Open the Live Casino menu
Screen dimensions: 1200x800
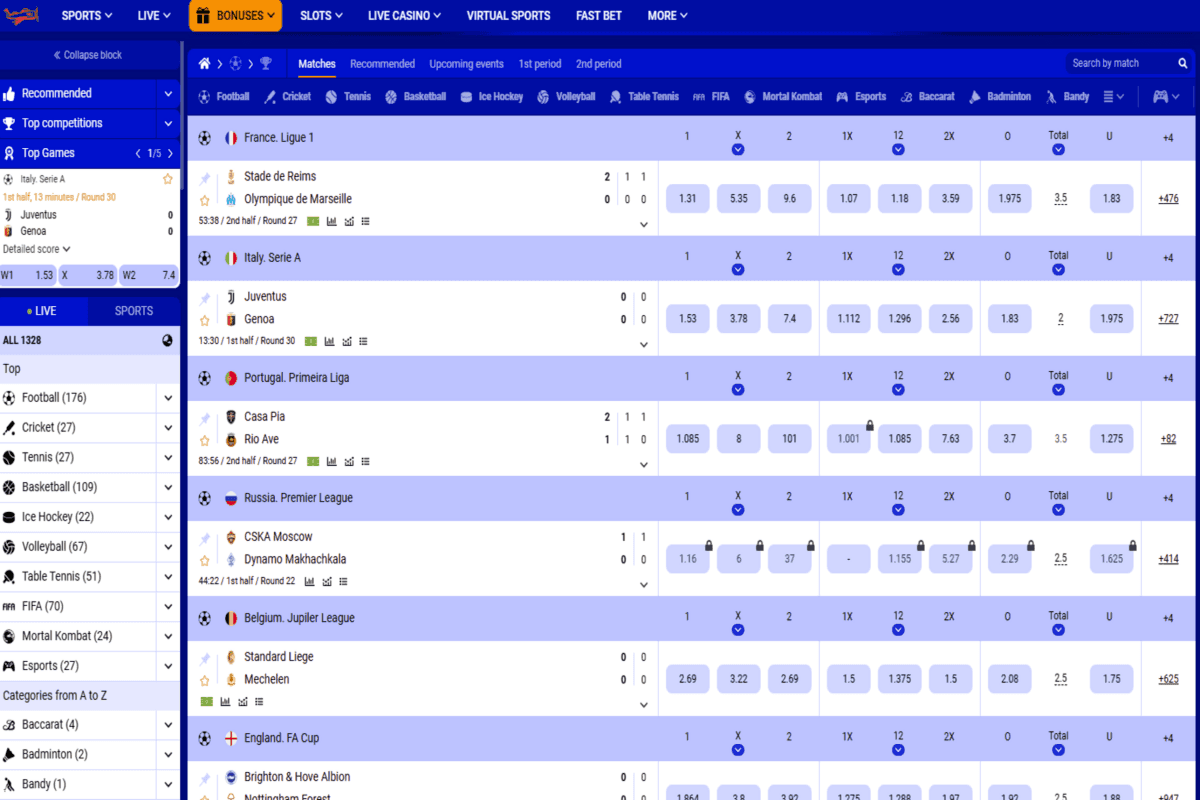(x=405, y=16)
